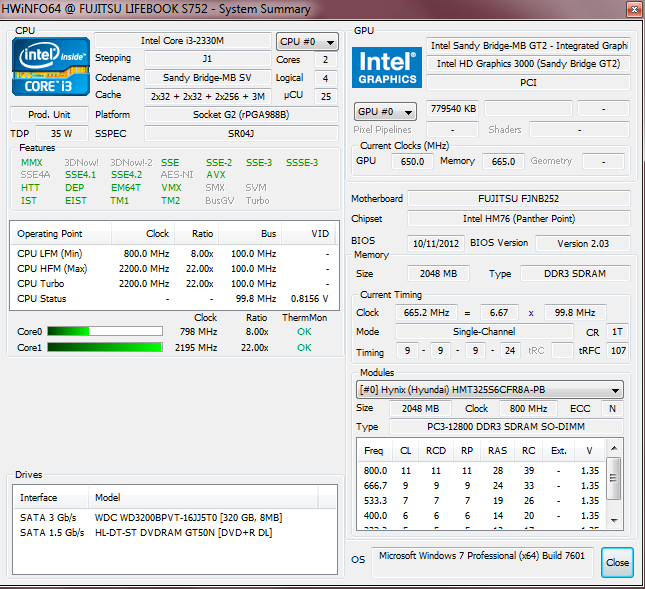Viewport: 645px width, 589px height.
Task: Expand the Hynix HMT325S6CFR8A-PB module dropdown
Action: [490, 390]
